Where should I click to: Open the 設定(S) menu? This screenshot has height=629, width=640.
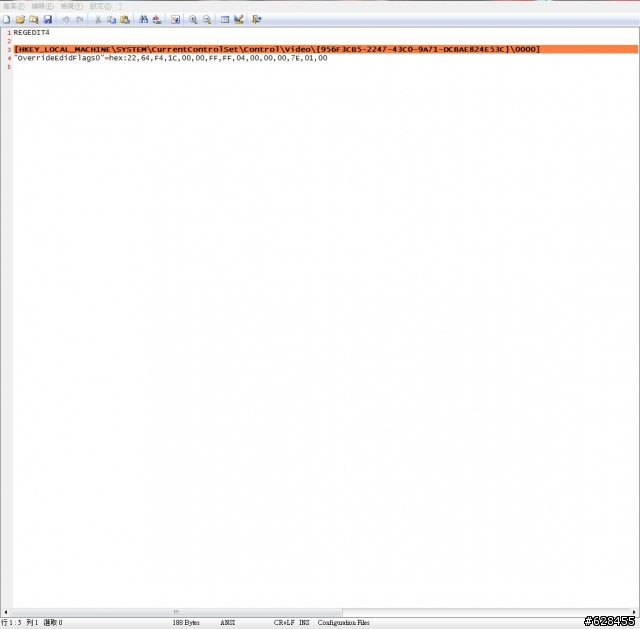(x=100, y=6)
